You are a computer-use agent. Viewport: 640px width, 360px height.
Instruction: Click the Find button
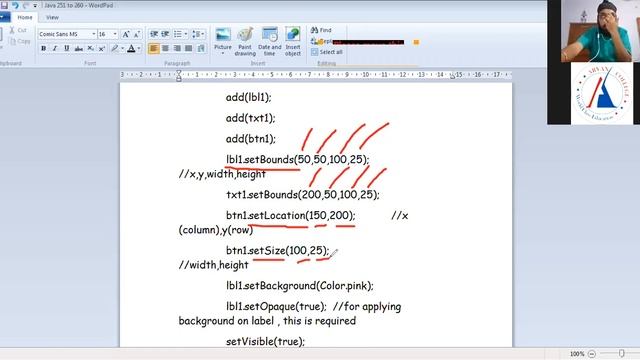pos(321,30)
